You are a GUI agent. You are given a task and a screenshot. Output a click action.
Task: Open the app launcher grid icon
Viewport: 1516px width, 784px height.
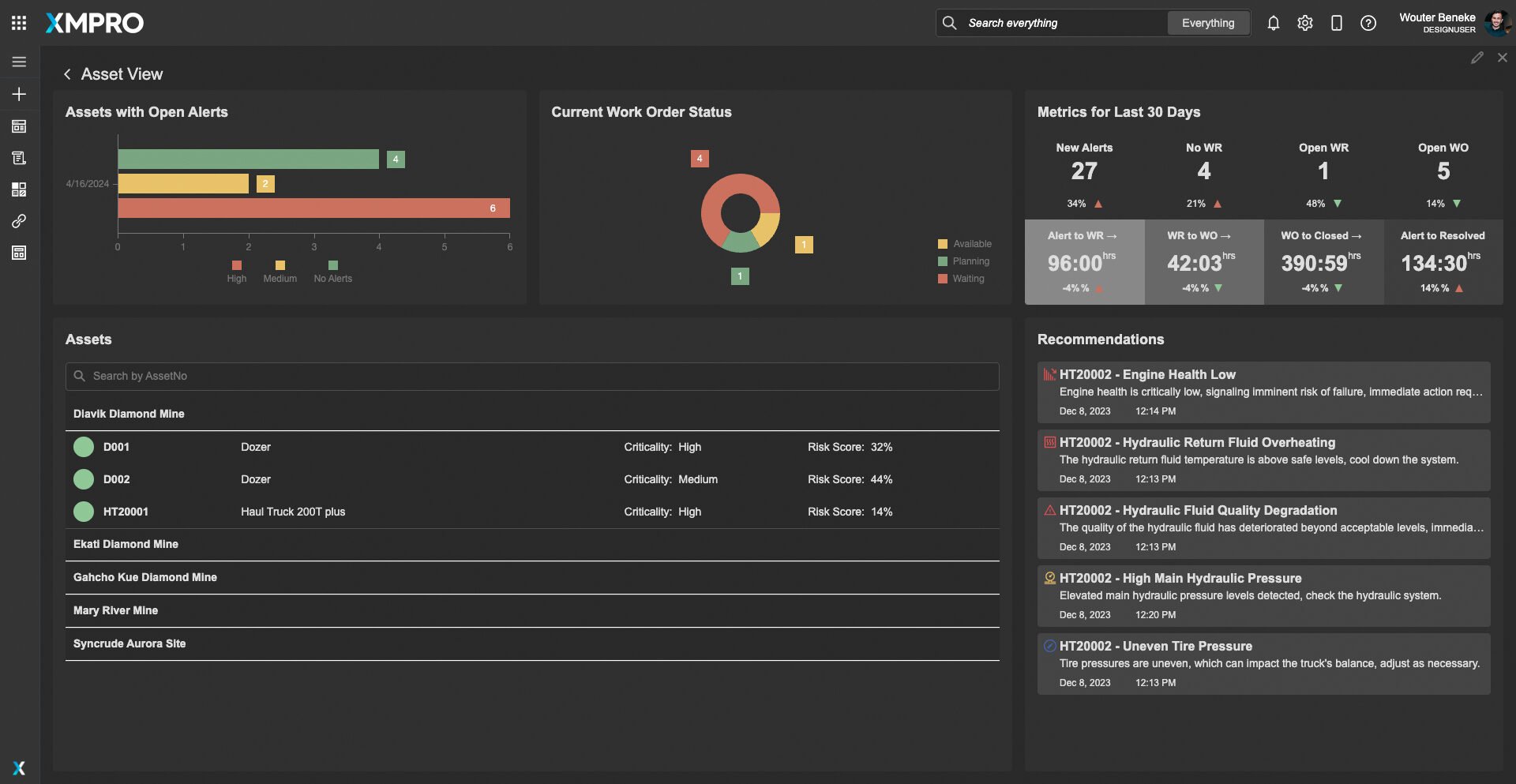coord(19,23)
